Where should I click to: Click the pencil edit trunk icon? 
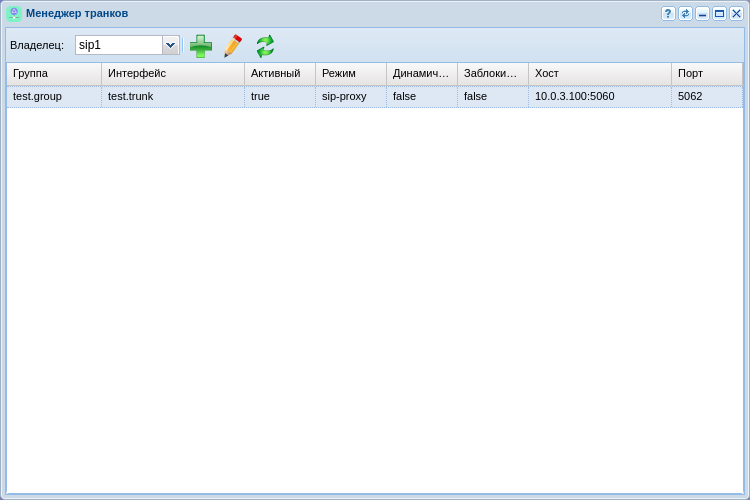[x=233, y=46]
